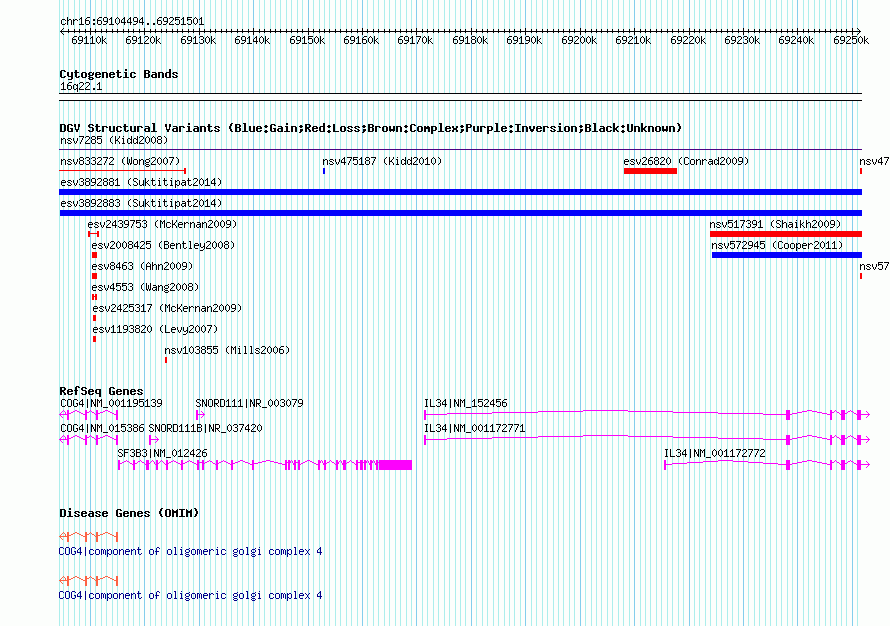Click the COG4|NM_015386 gene label
Screen dimensions: 890x626
(x=102, y=428)
